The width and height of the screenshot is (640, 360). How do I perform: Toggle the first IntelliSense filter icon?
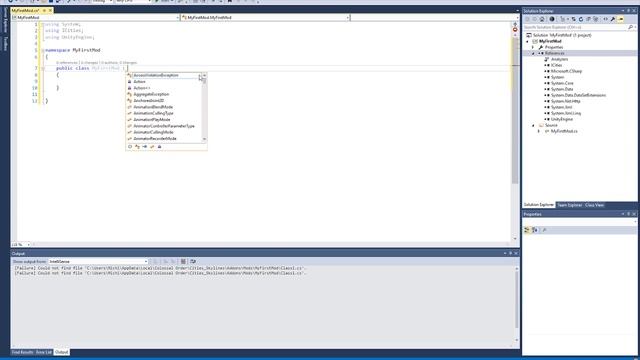(130, 147)
